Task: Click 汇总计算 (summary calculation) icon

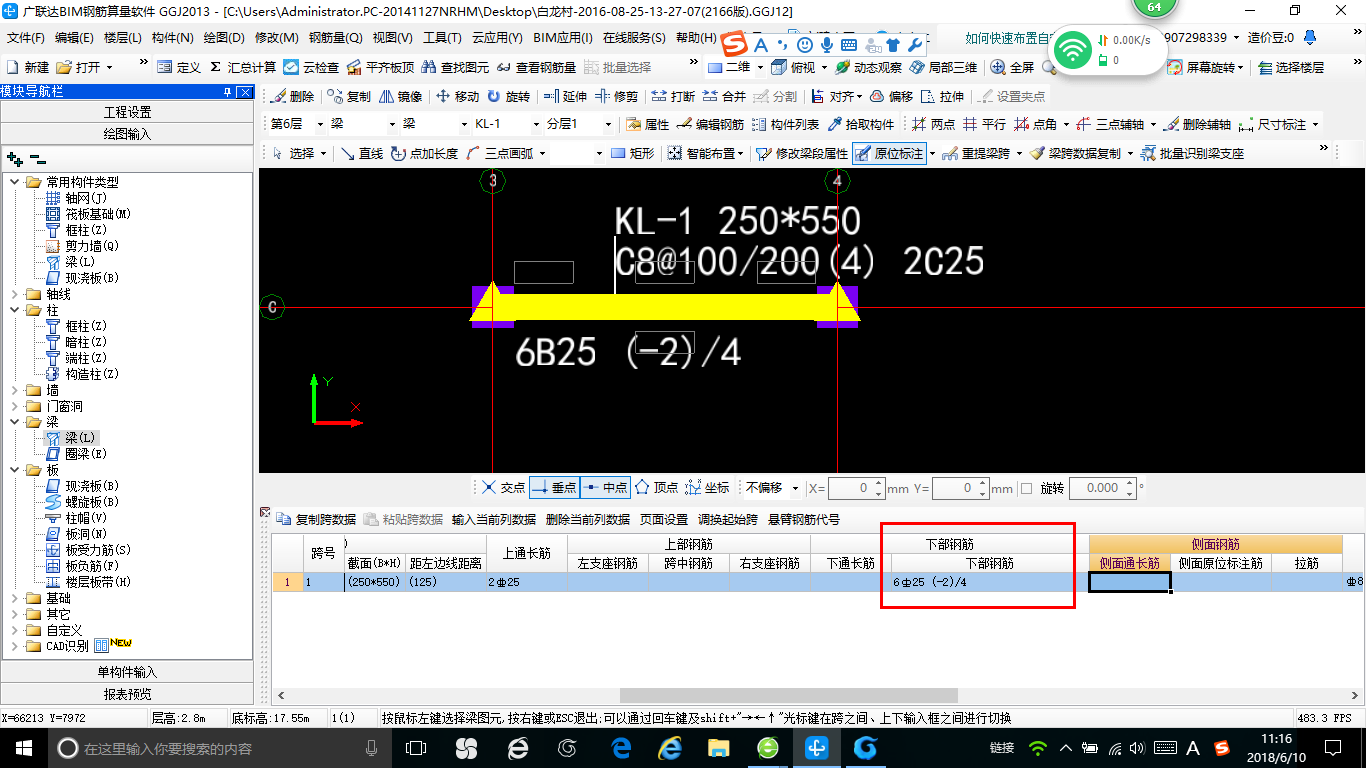Action: click(243, 67)
